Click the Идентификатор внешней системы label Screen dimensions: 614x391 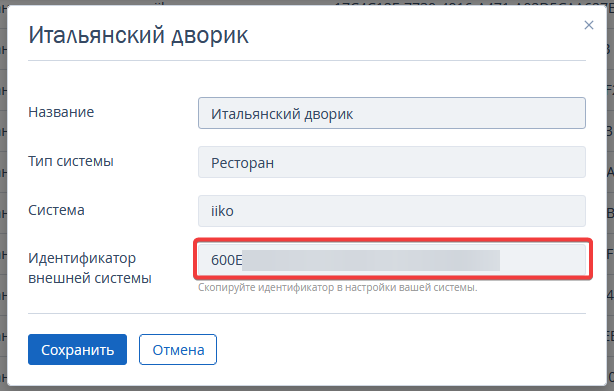click(90, 268)
